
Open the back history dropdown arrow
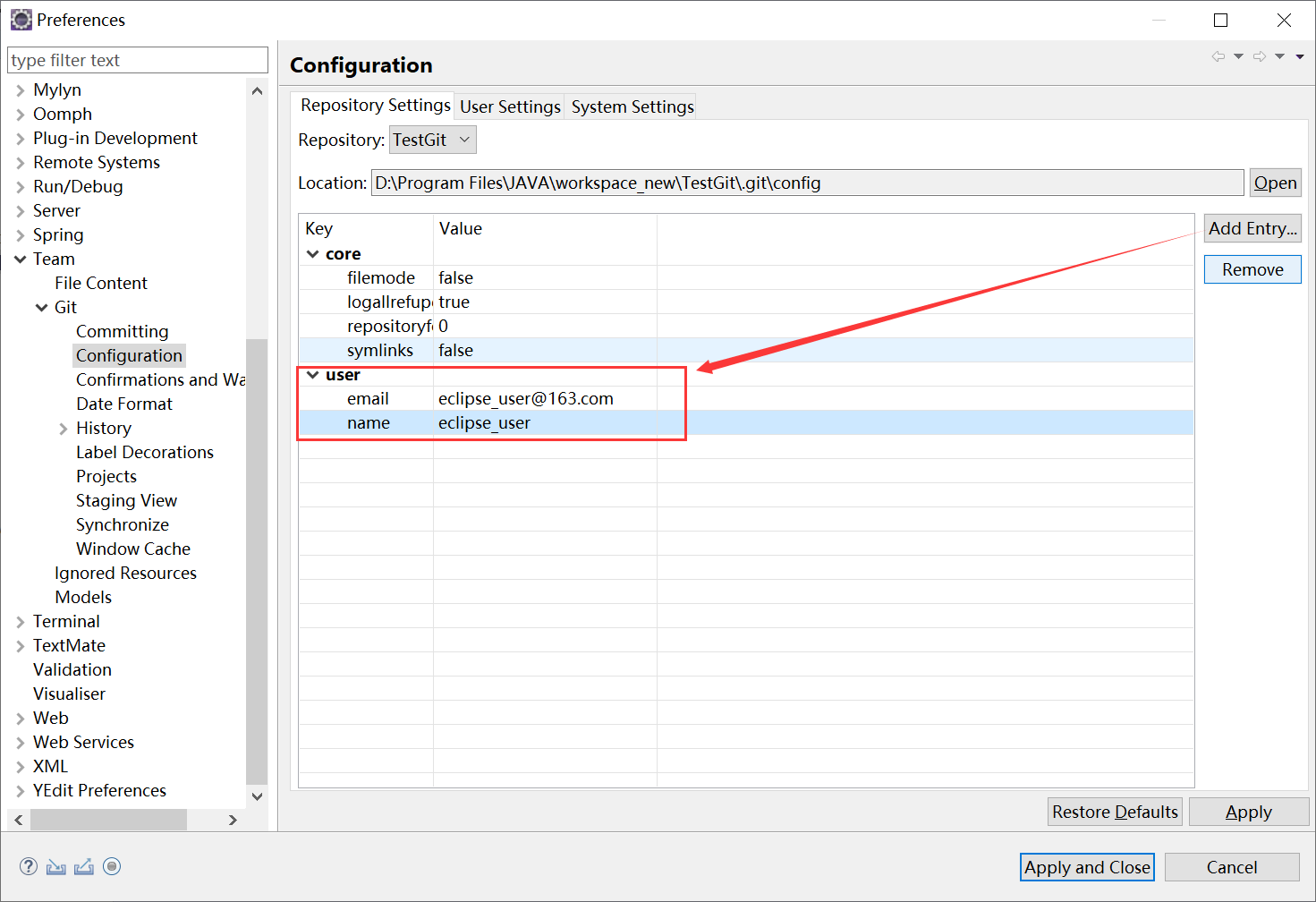1239,56
